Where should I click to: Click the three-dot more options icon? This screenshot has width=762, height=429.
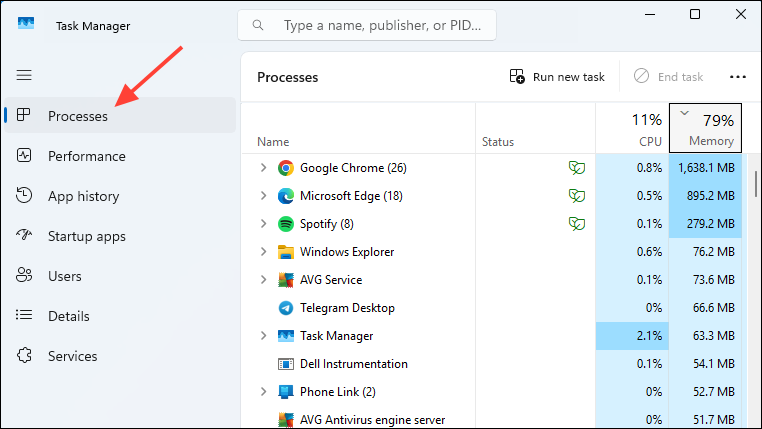[738, 77]
